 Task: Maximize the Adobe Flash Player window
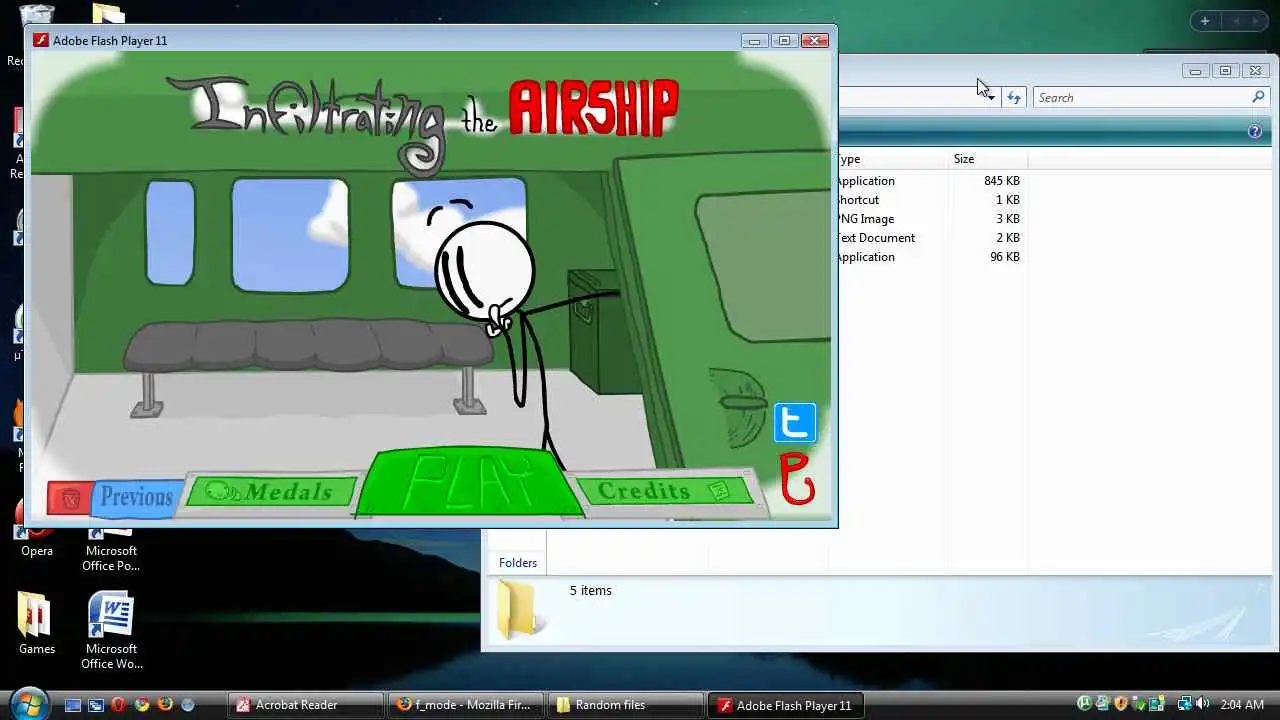(x=784, y=40)
